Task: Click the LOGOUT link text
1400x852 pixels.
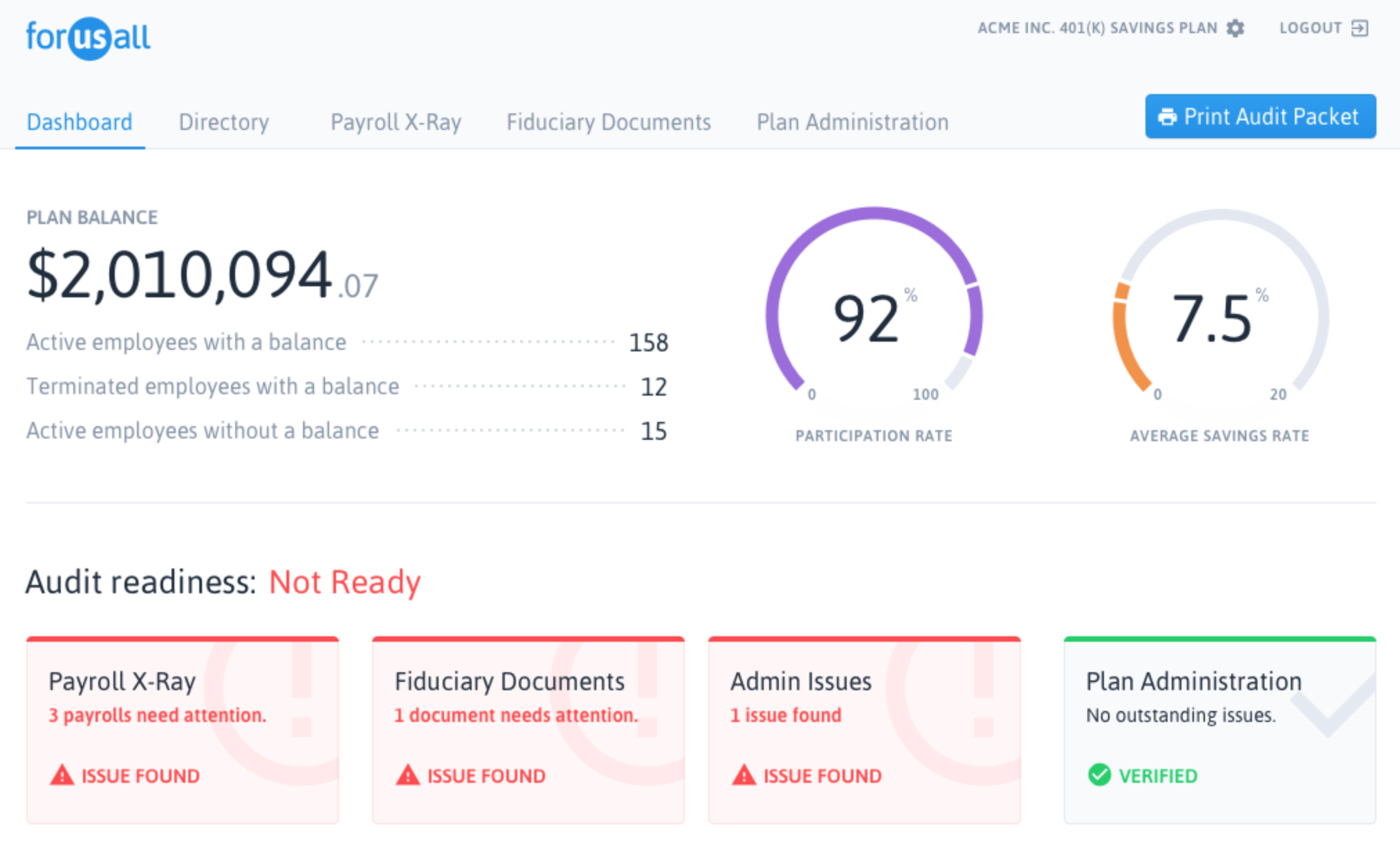Action: (1310, 28)
